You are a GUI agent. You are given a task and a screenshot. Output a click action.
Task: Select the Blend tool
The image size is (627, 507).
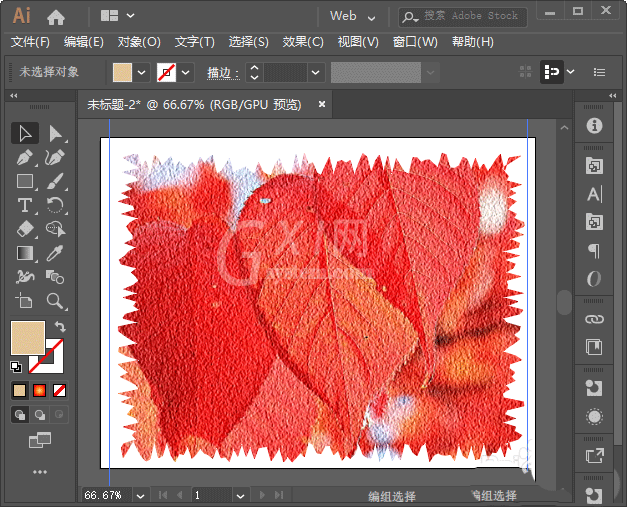(x=55, y=277)
